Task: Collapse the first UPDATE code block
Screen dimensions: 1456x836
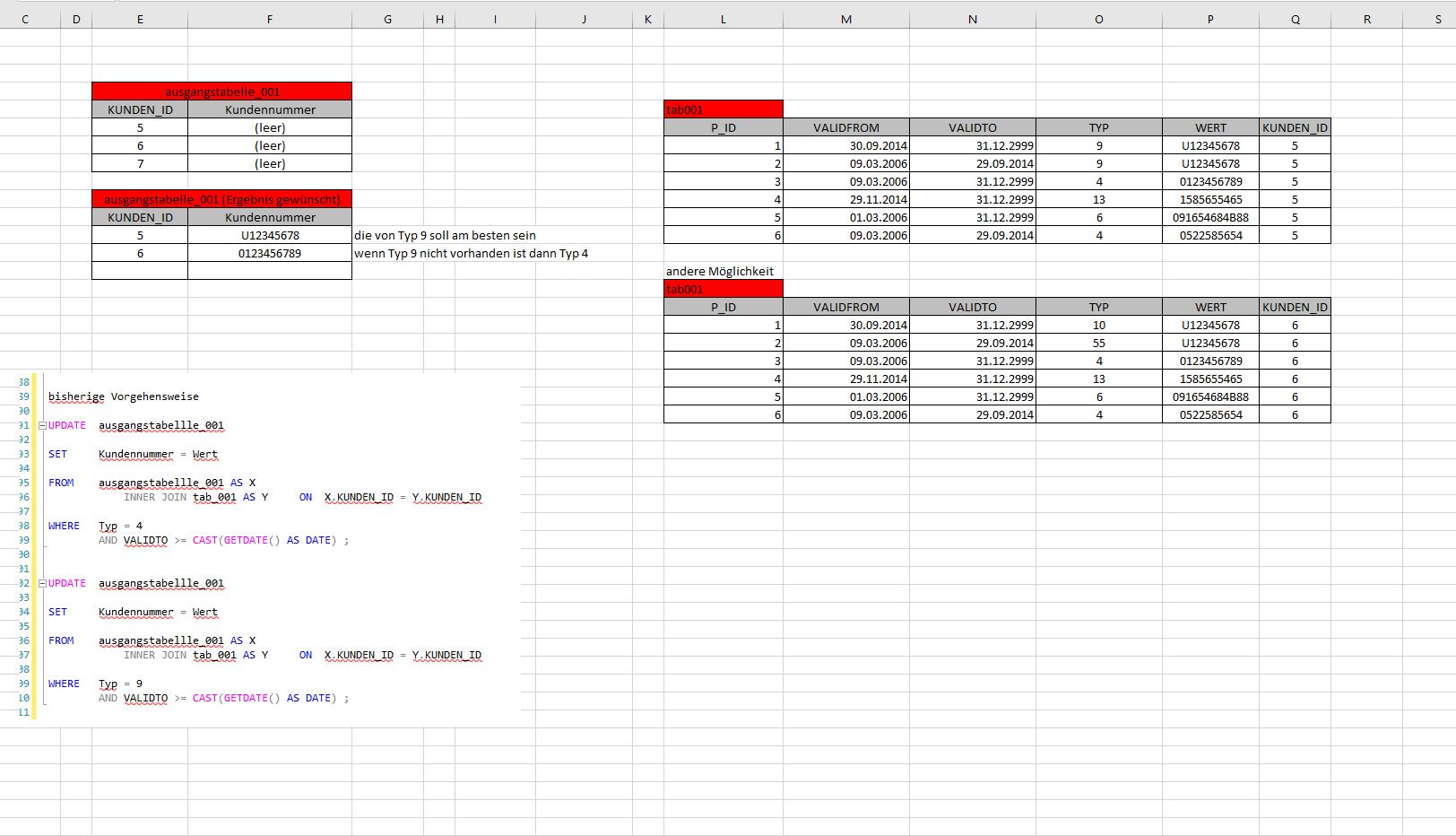Action: (x=42, y=425)
